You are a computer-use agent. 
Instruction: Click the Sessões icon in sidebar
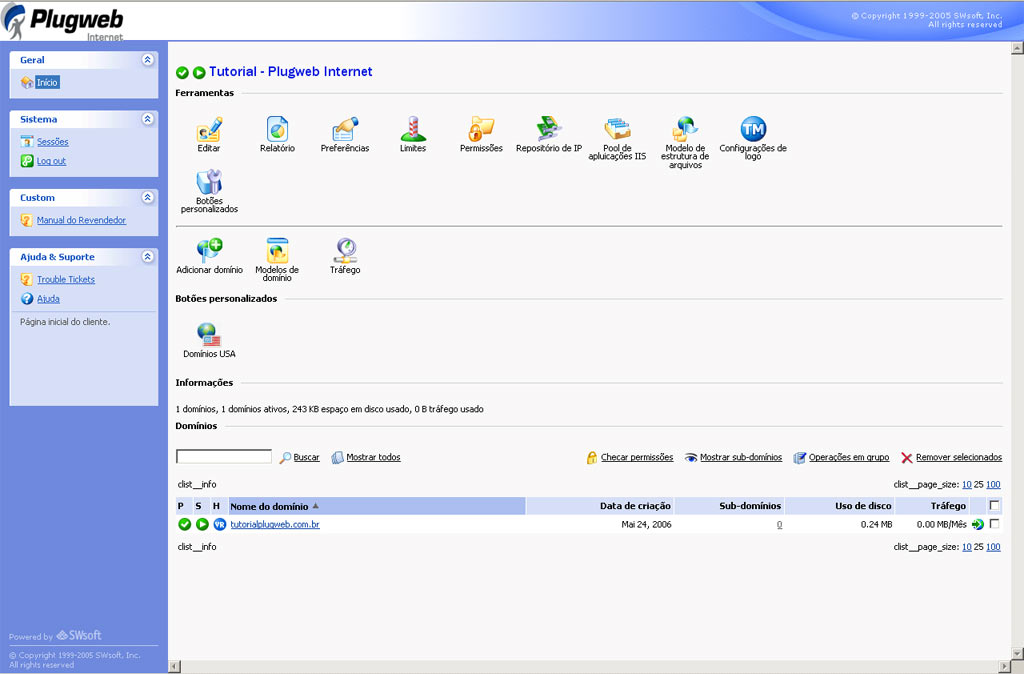coord(27,141)
